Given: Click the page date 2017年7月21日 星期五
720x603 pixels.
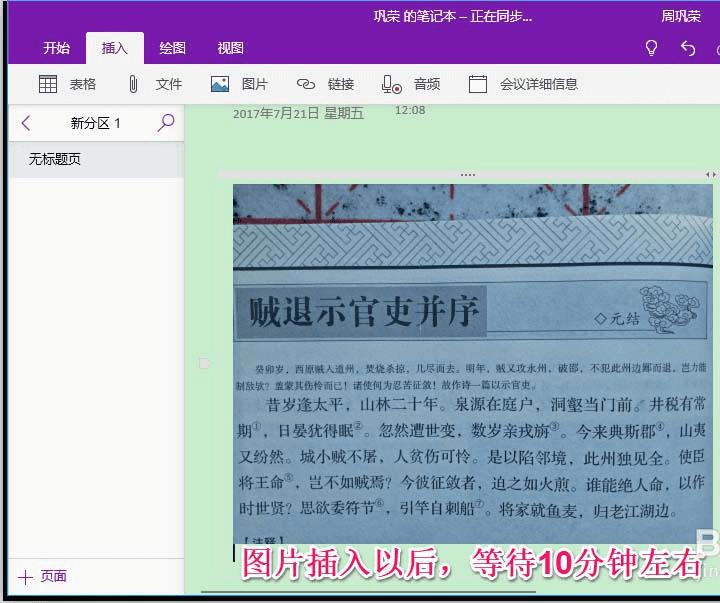Looking at the screenshot, I should tap(298, 113).
